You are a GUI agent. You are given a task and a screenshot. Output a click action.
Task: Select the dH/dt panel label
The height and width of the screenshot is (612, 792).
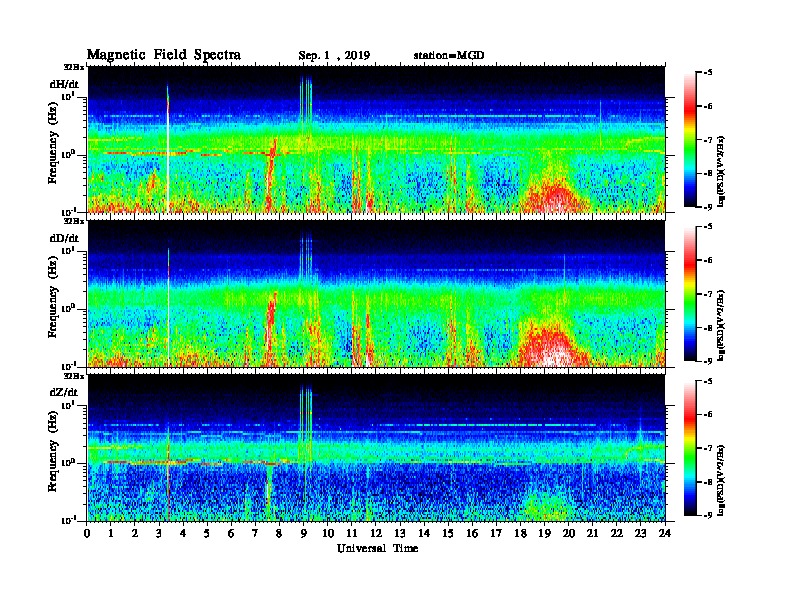(64, 84)
